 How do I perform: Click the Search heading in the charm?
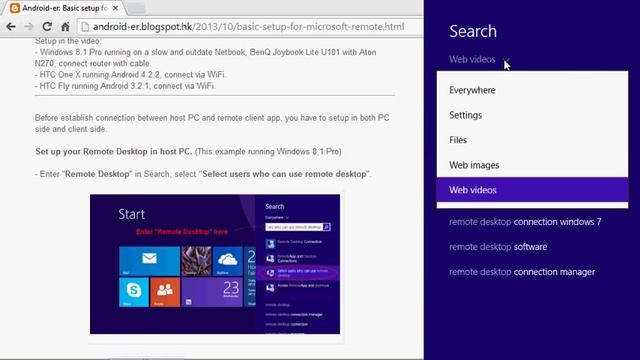(473, 31)
